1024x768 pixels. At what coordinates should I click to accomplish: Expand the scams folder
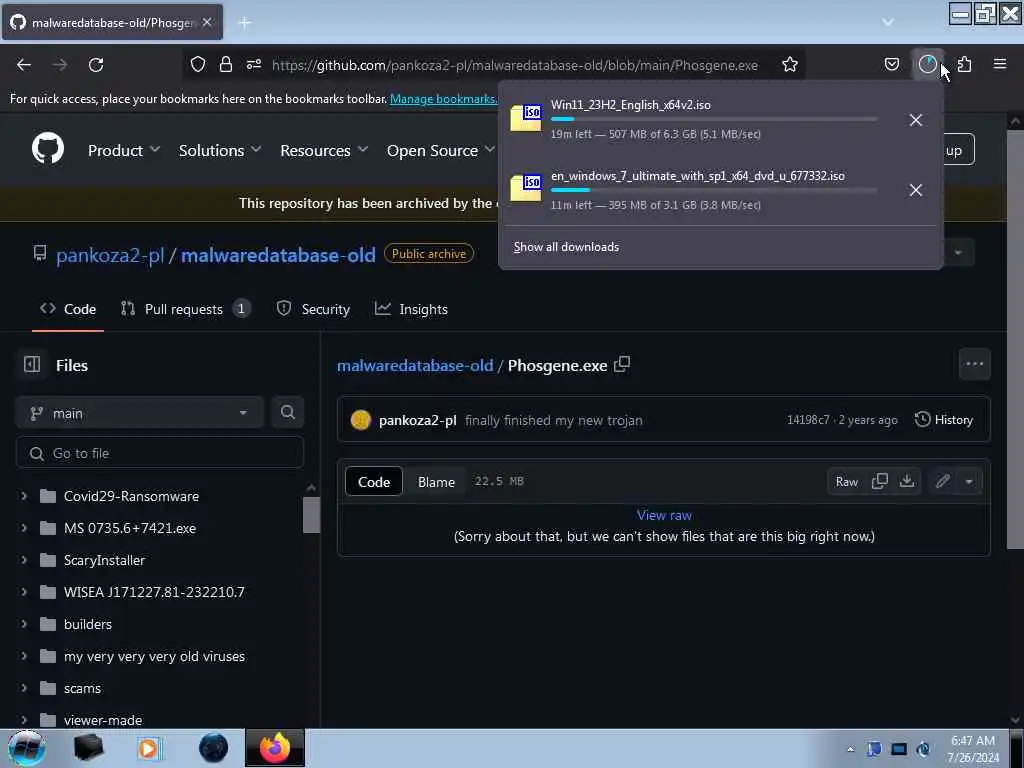(24, 688)
